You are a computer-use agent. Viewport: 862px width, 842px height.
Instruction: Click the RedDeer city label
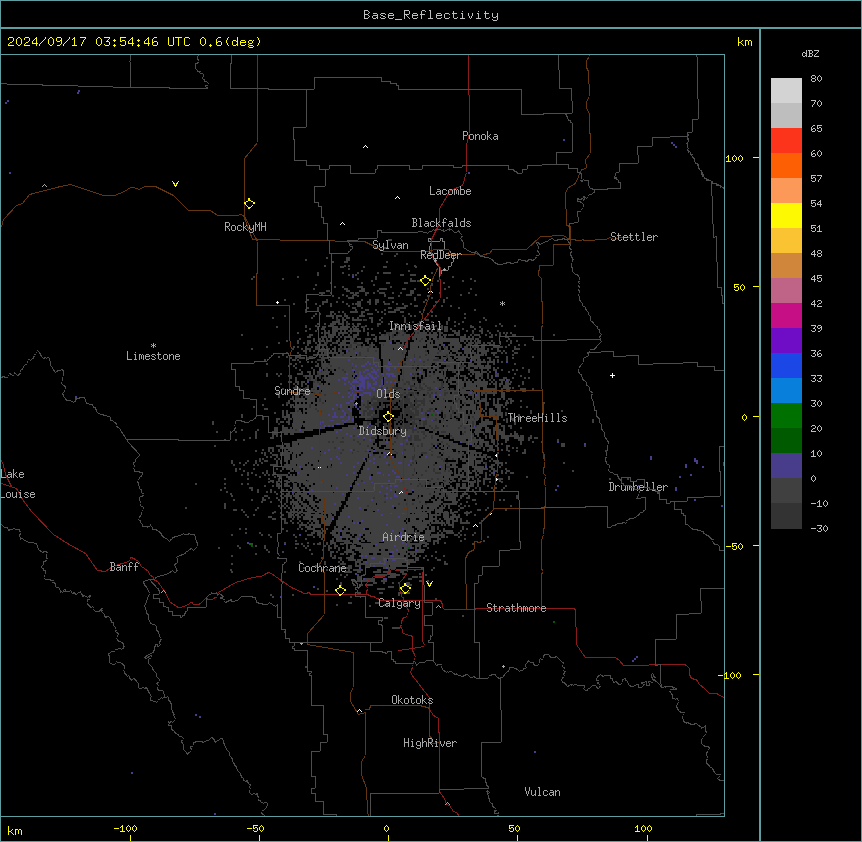pos(440,255)
